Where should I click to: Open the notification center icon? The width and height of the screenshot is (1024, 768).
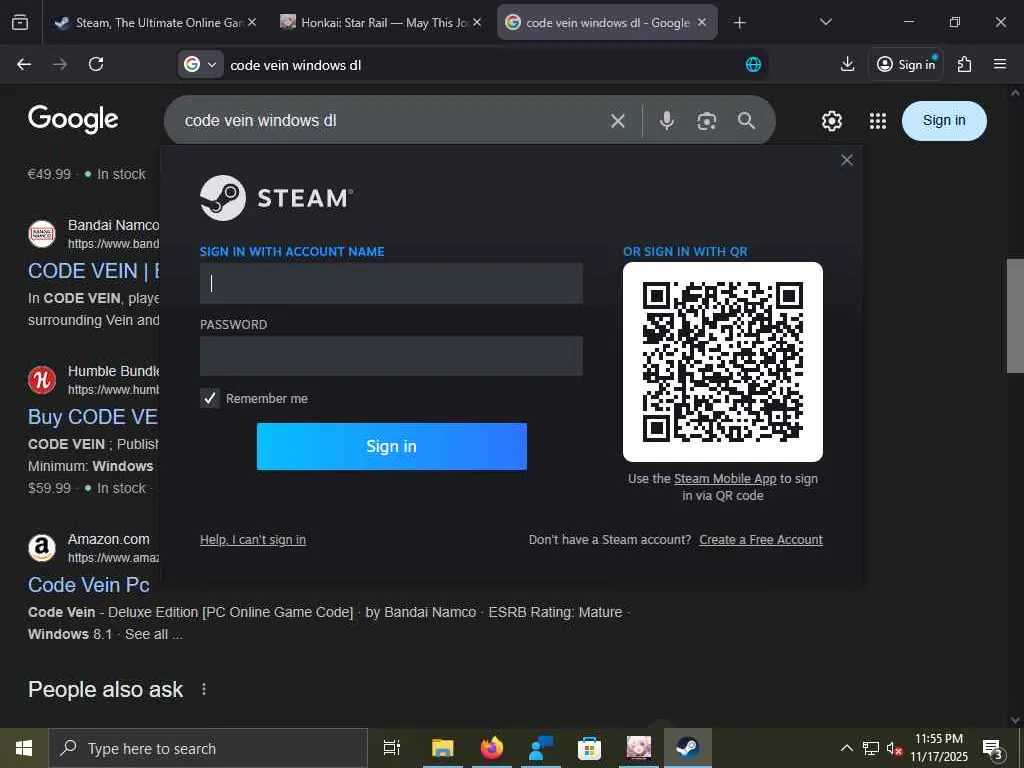[x=993, y=749]
